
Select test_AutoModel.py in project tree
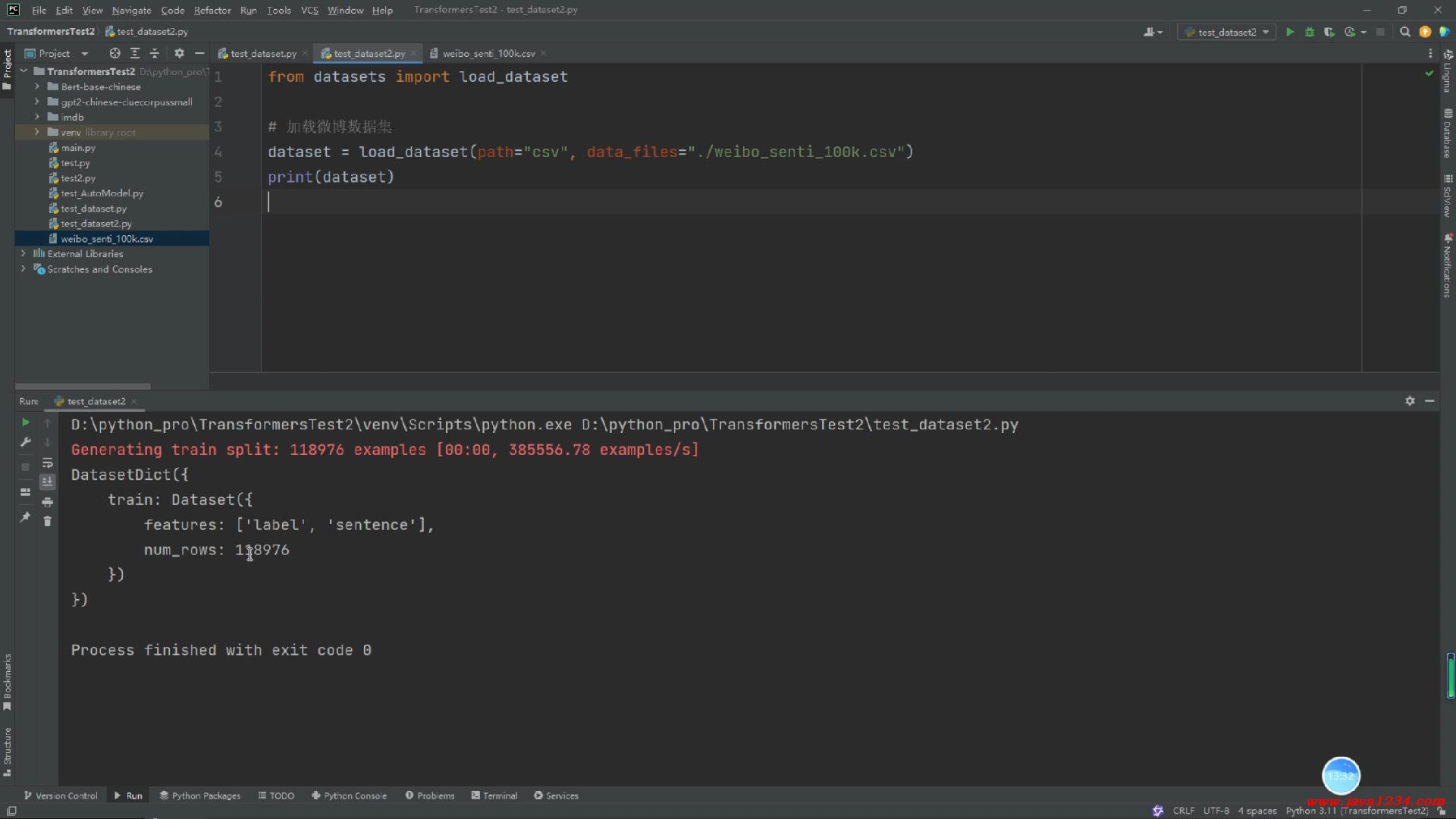pyautogui.click(x=102, y=193)
